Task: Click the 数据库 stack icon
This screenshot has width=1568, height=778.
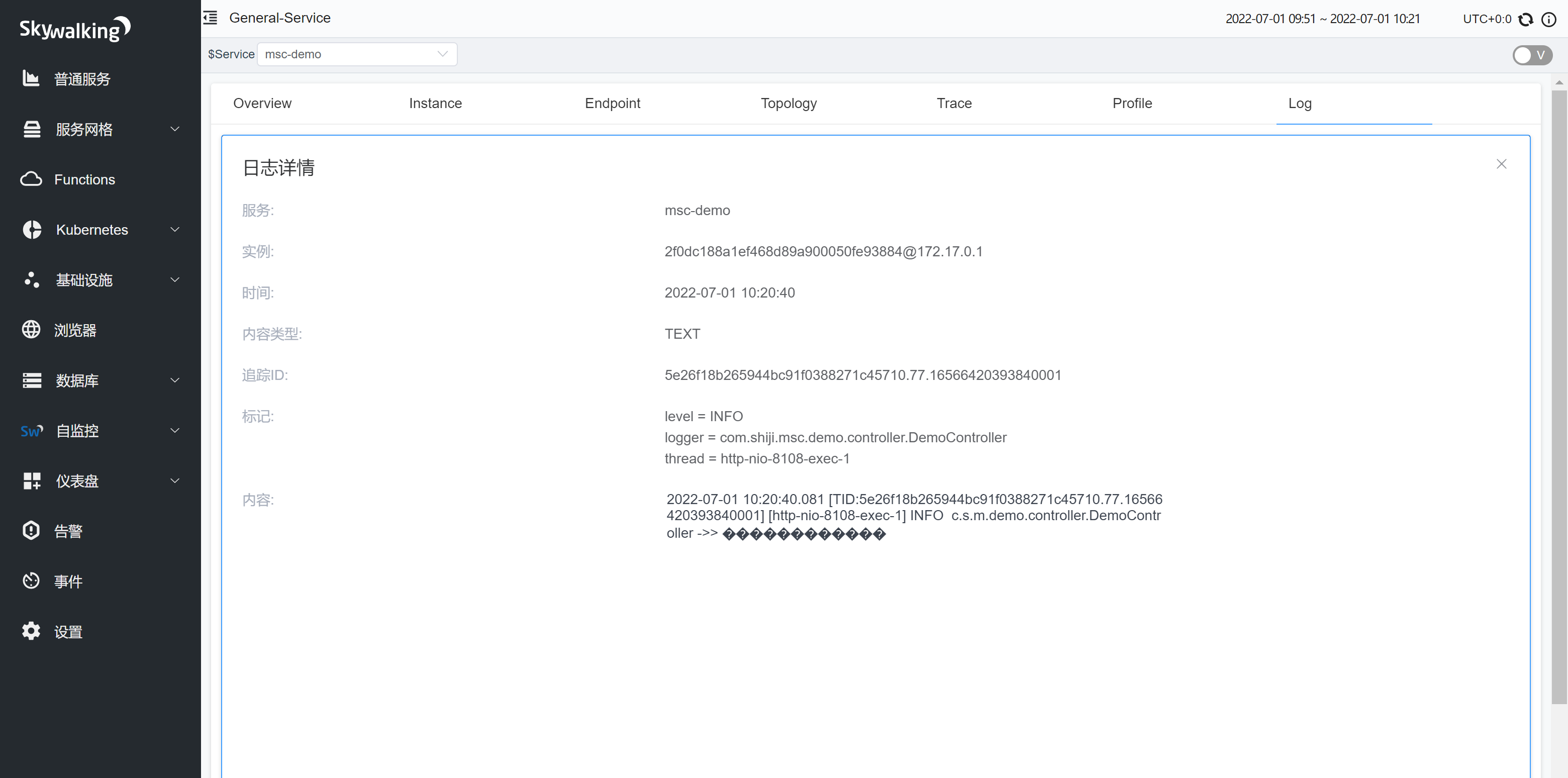Action: pos(32,380)
